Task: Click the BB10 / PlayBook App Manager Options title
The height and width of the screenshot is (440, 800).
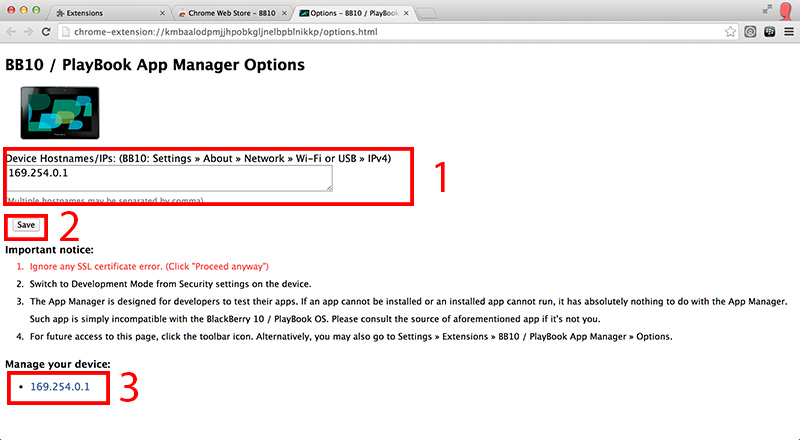Action: [155, 65]
